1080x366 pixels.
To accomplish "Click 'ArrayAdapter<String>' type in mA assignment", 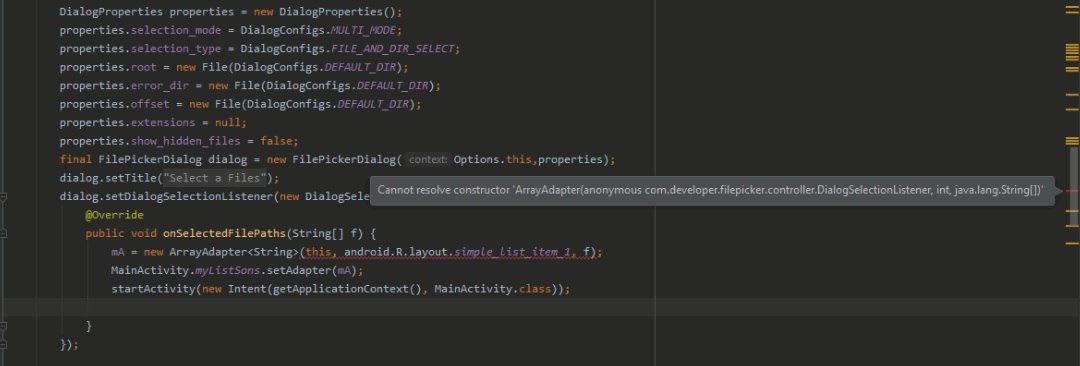I will (234, 252).
